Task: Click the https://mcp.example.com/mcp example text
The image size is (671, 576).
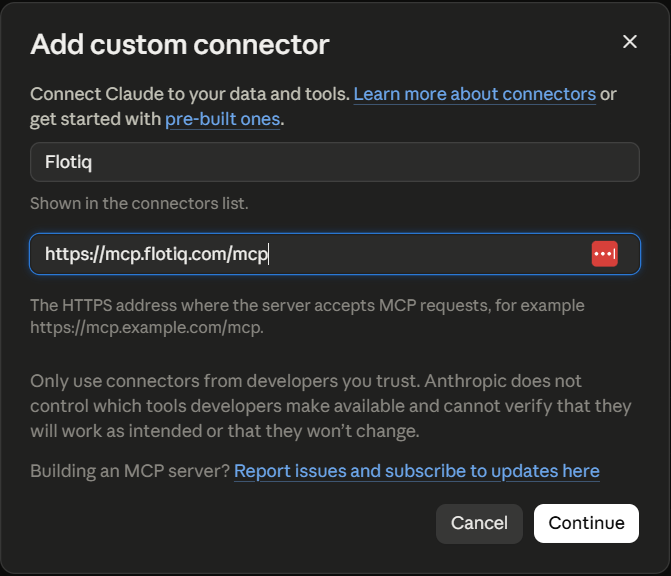Action: [147, 328]
